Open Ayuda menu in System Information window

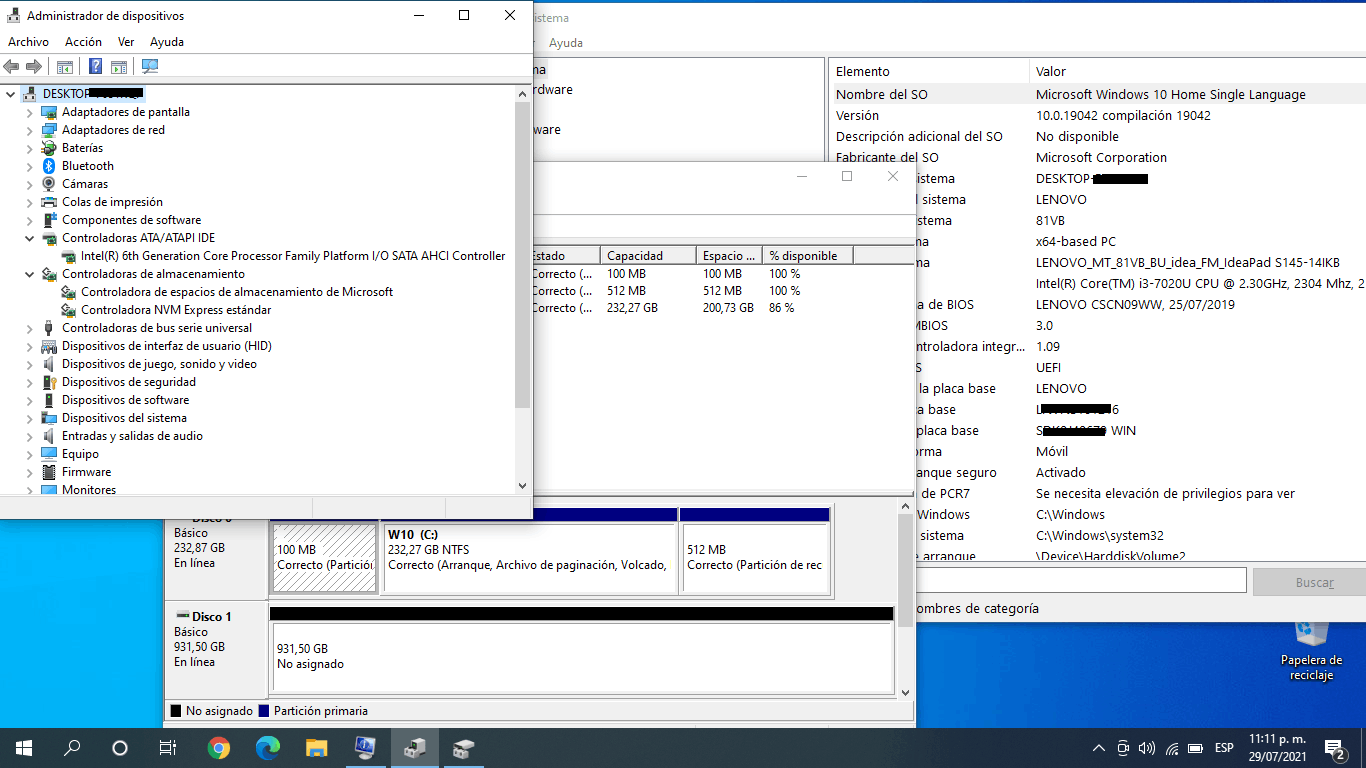(566, 43)
